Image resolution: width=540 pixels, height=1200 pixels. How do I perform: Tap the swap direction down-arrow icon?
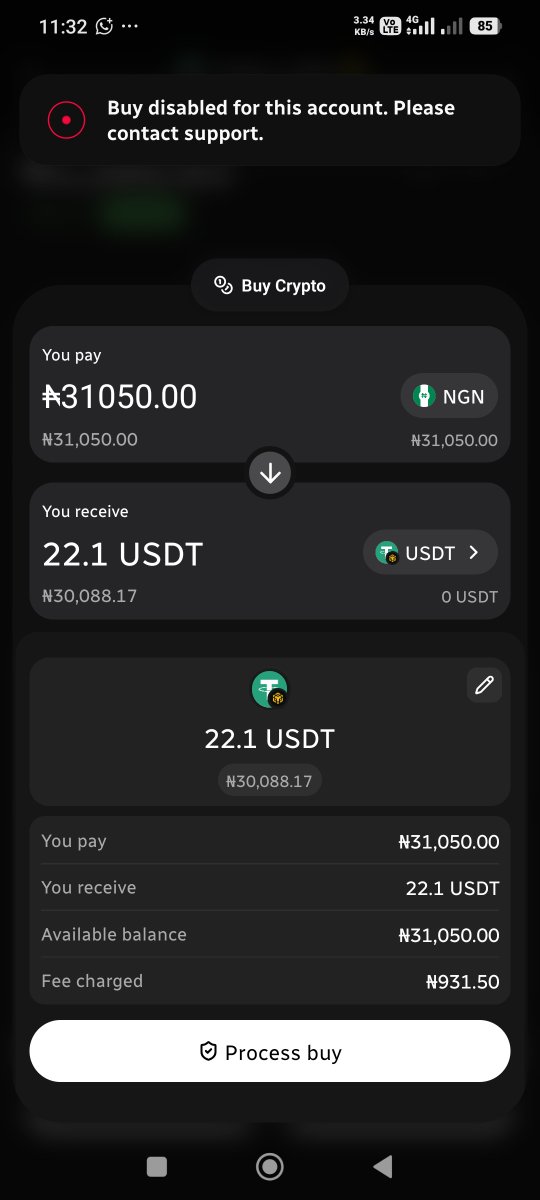pyautogui.click(x=270, y=473)
